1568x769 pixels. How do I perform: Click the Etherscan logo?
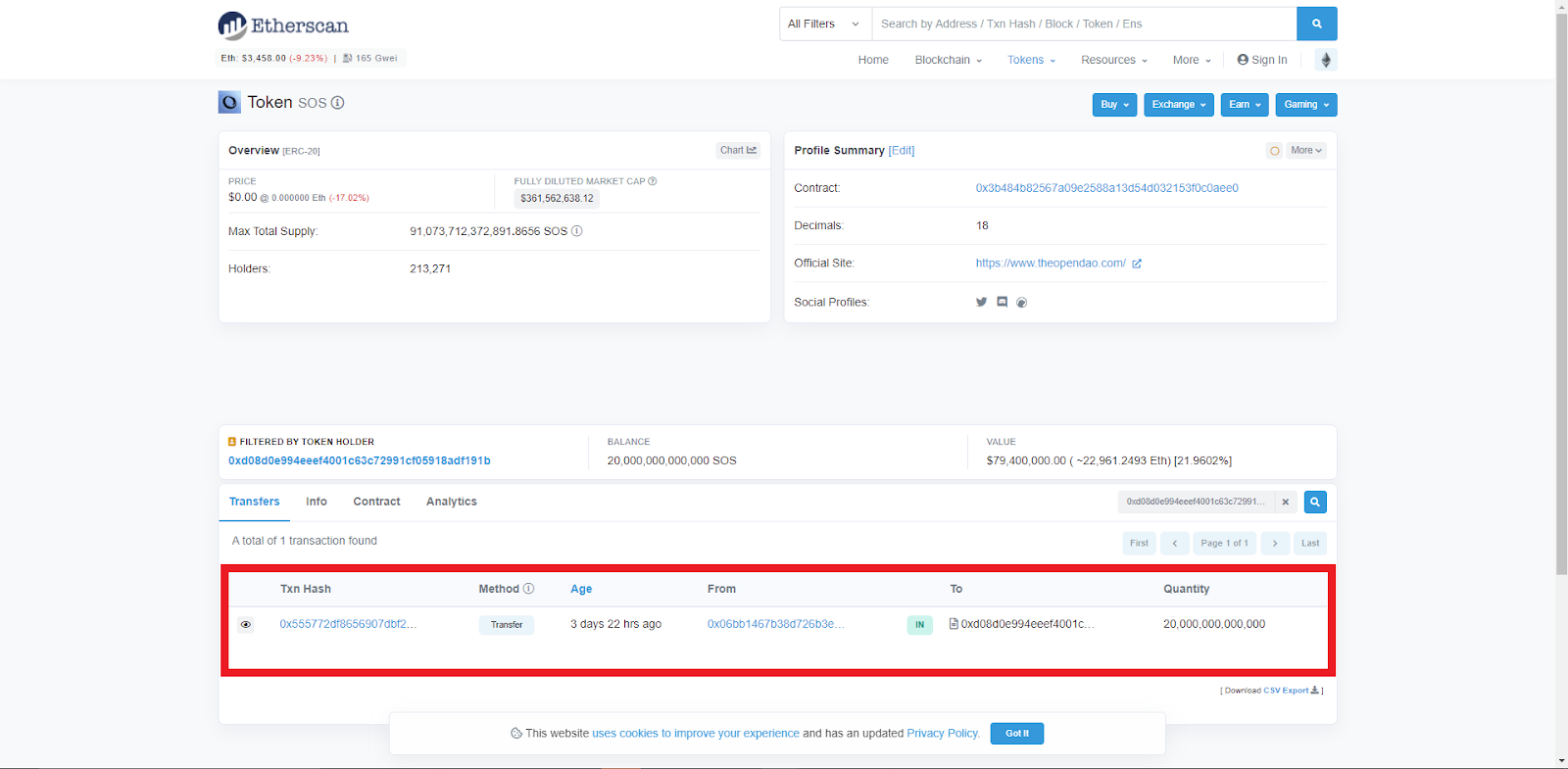point(283,25)
